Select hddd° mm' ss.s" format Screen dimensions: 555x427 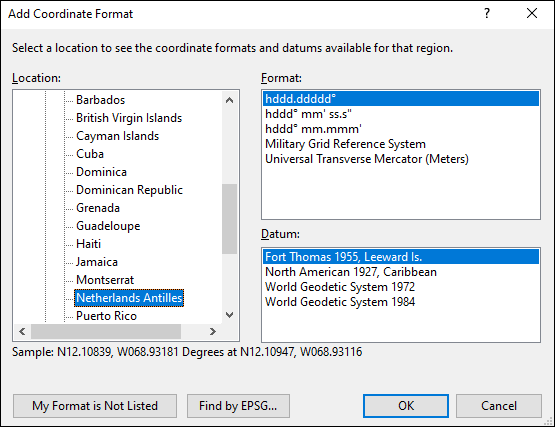[x=401, y=114]
